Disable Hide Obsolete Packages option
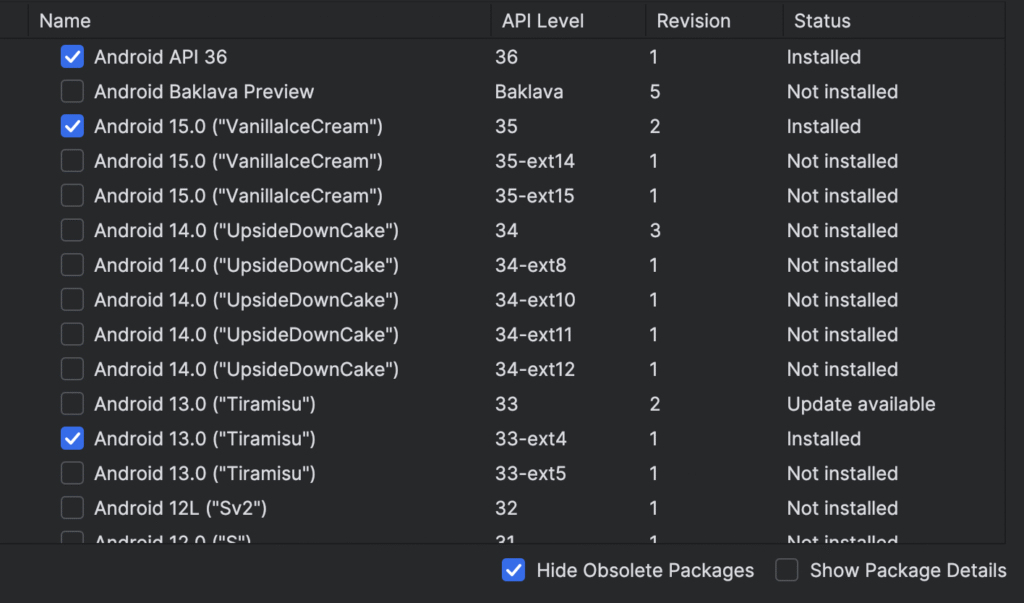Screen dimensions: 1024x603 point(513,571)
